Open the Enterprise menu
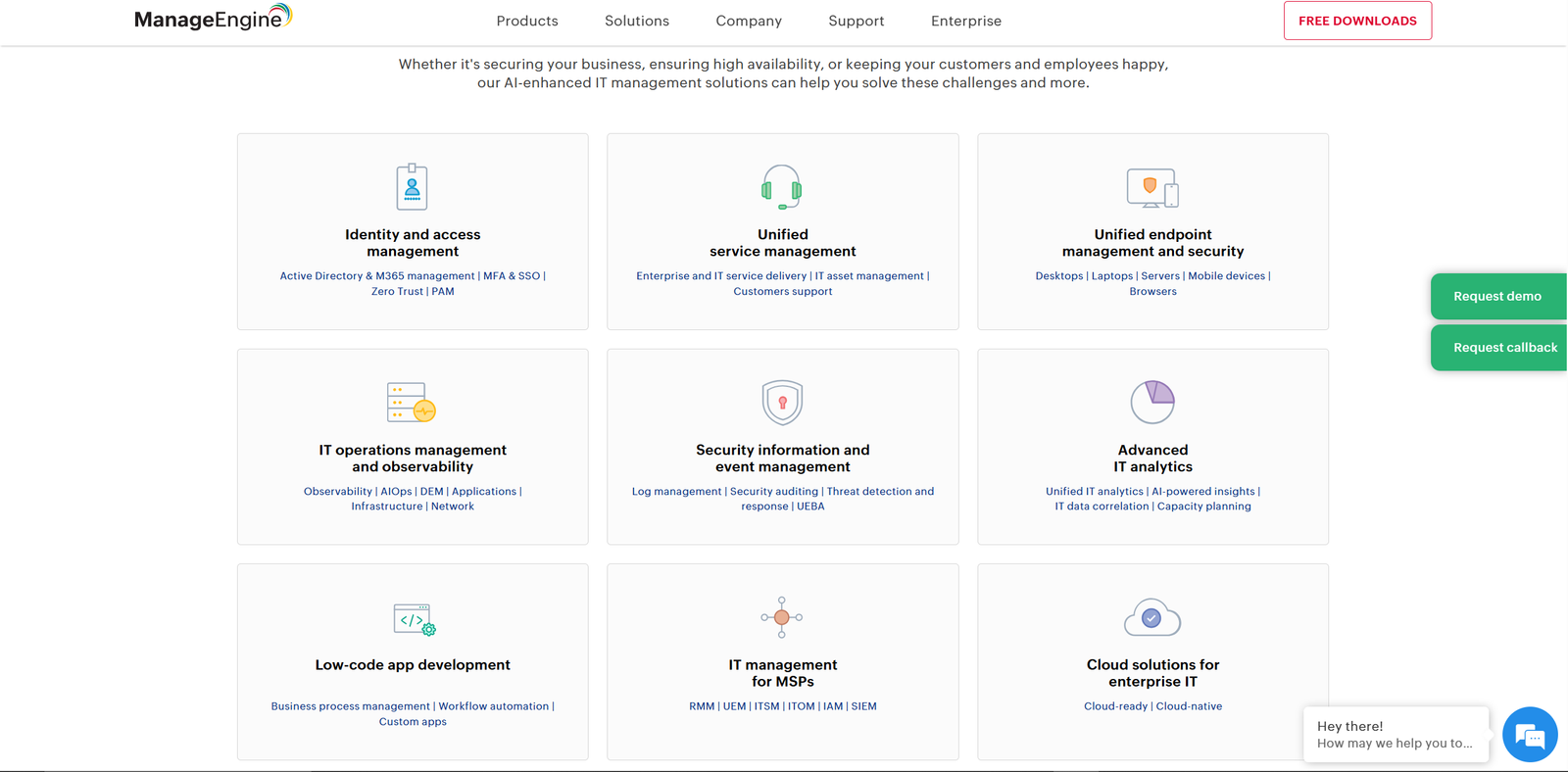 (x=966, y=21)
